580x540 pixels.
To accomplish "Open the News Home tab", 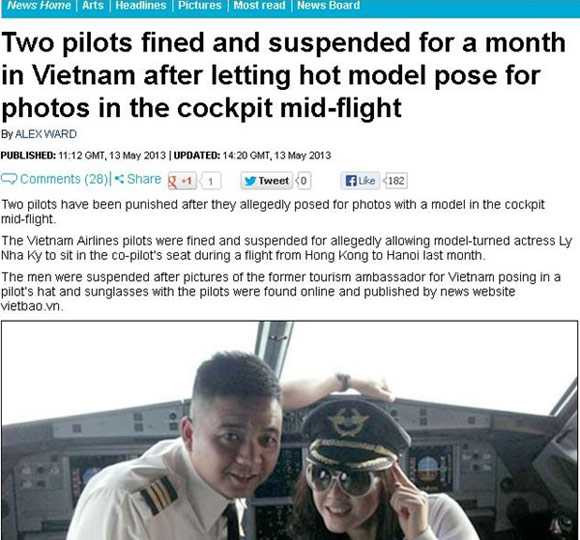I will [39, 5].
